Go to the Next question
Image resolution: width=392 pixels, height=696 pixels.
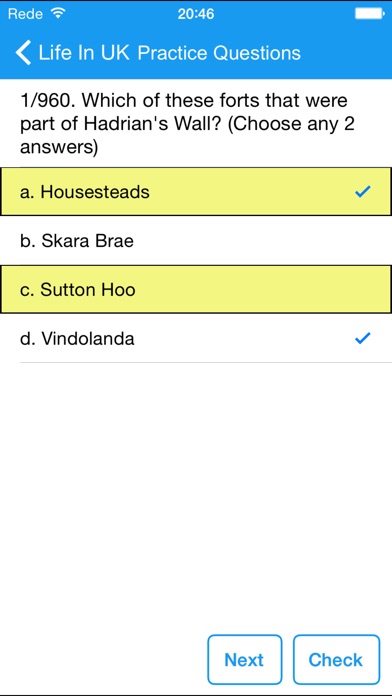coord(245,660)
